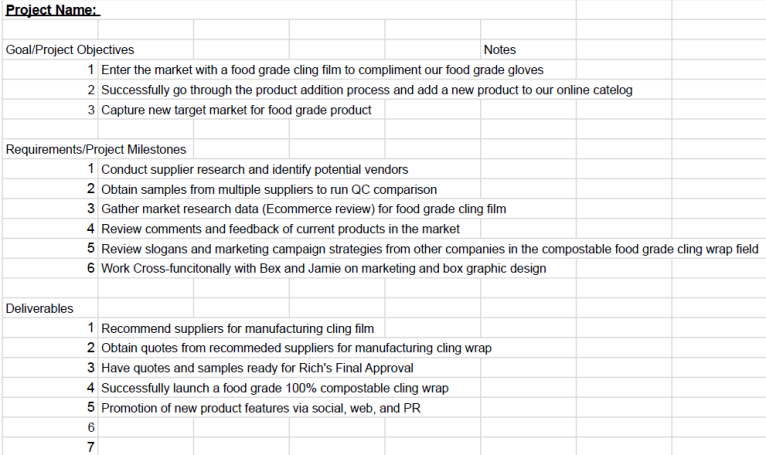Click the "Review slogans and marketing campaign" cell
The image size is (766, 455).
(x=430, y=249)
